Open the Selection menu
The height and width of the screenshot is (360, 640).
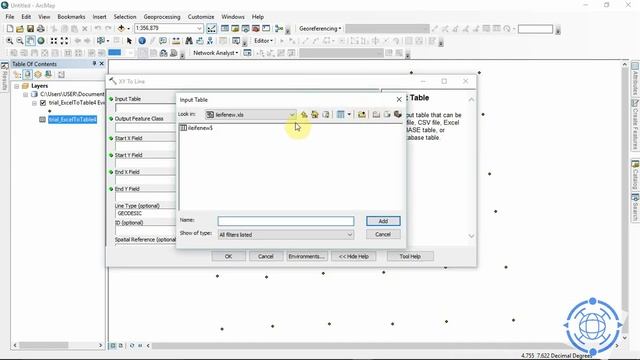(x=125, y=17)
